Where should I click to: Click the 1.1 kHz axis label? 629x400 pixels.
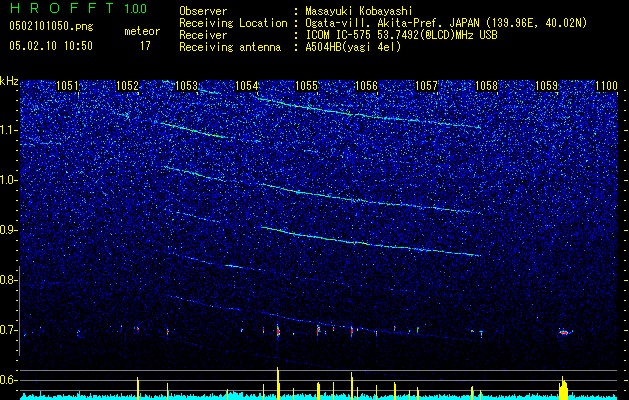point(8,130)
